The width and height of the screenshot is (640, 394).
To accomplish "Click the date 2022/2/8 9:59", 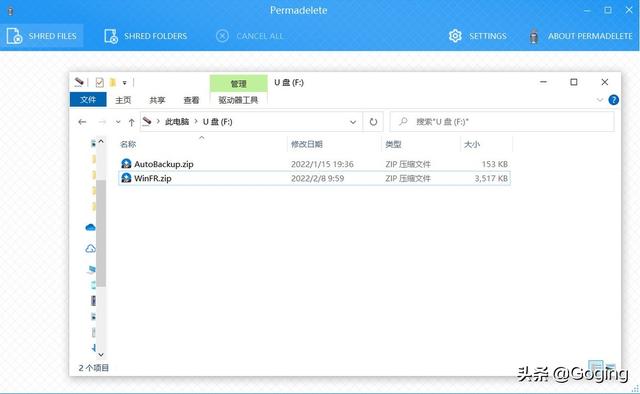I will click(317, 178).
